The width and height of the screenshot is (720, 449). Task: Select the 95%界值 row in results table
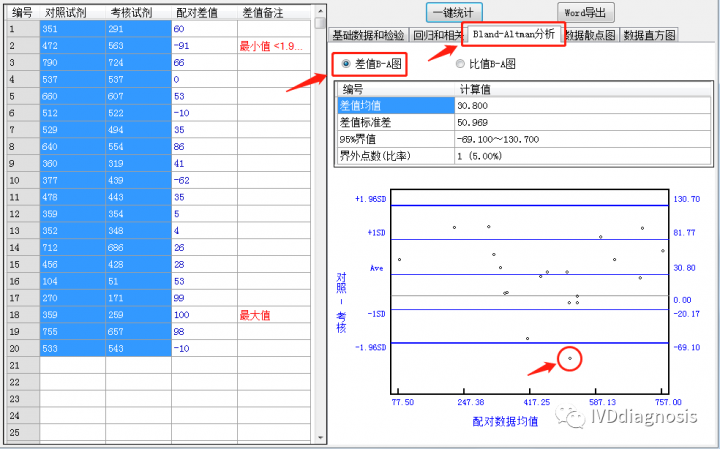[394, 139]
